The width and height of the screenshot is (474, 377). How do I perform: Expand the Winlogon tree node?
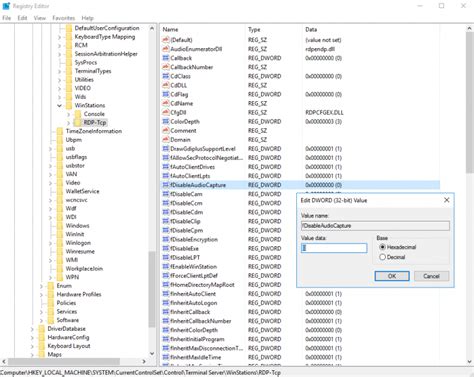(50, 243)
